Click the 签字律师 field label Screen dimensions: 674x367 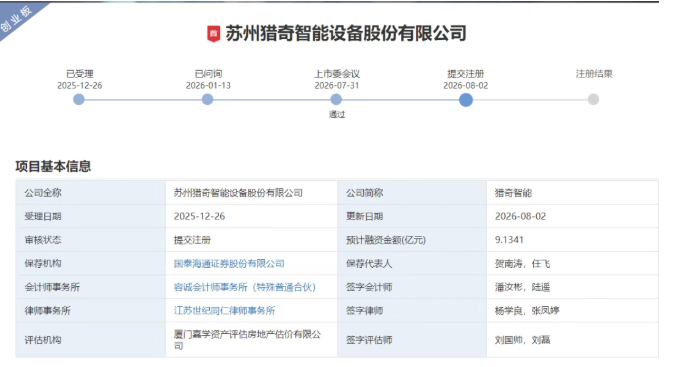pos(365,311)
